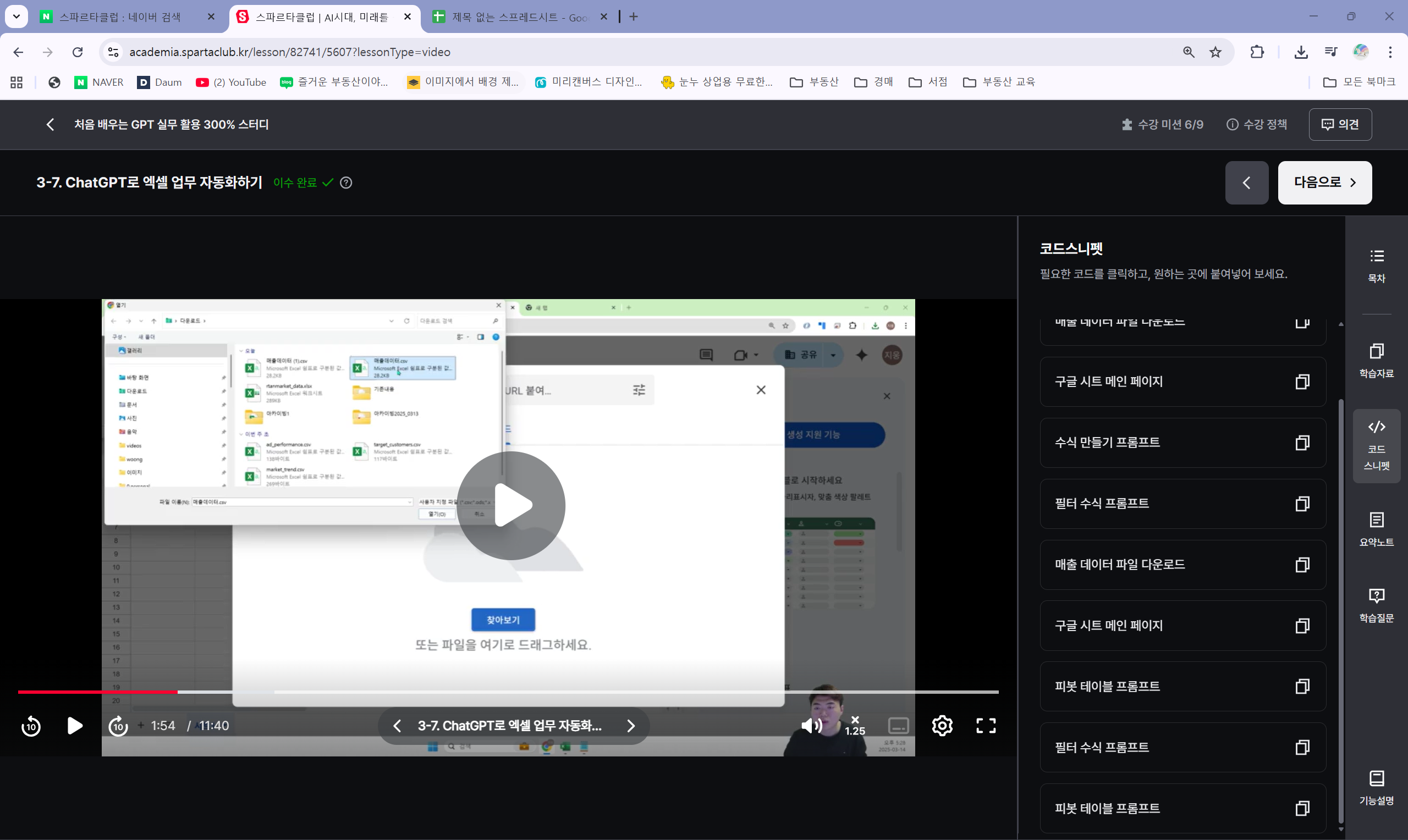Mute the video with the speaker icon
The height and width of the screenshot is (840, 1408).
pos(811,726)
